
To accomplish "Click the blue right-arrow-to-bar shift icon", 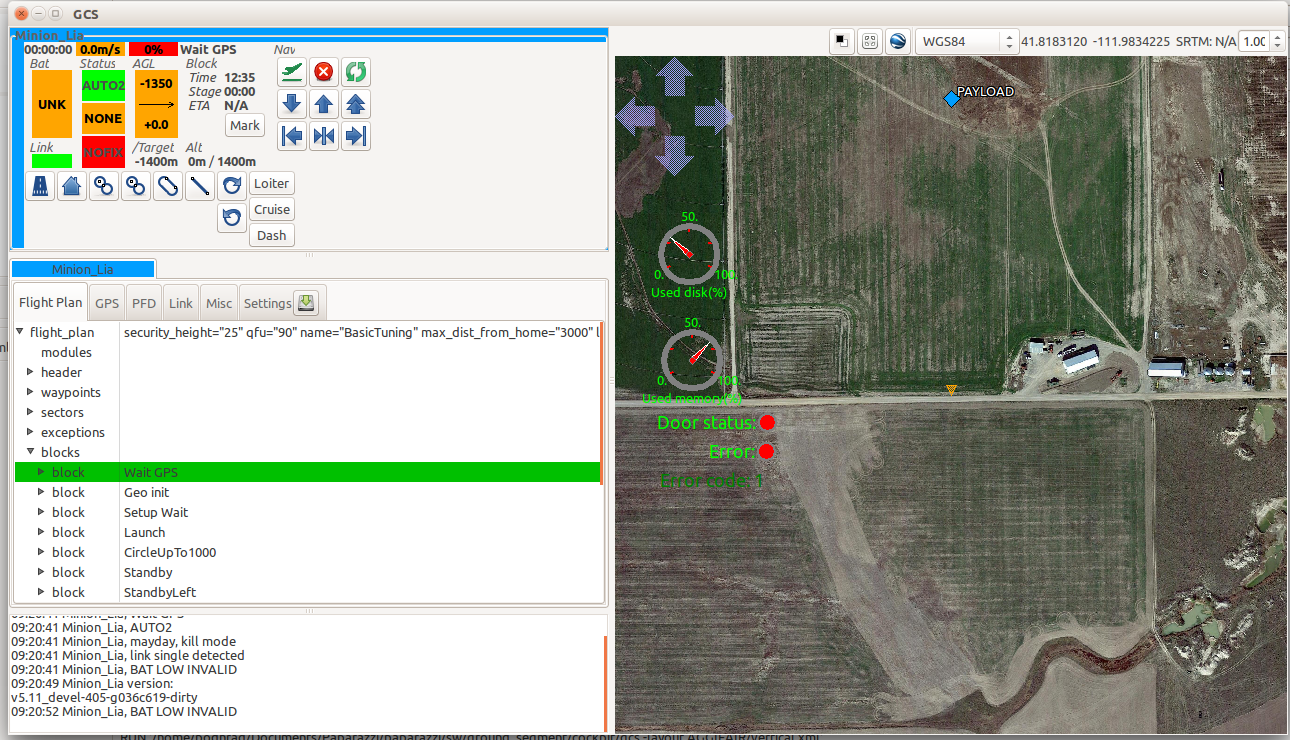I will pos(355,136).
